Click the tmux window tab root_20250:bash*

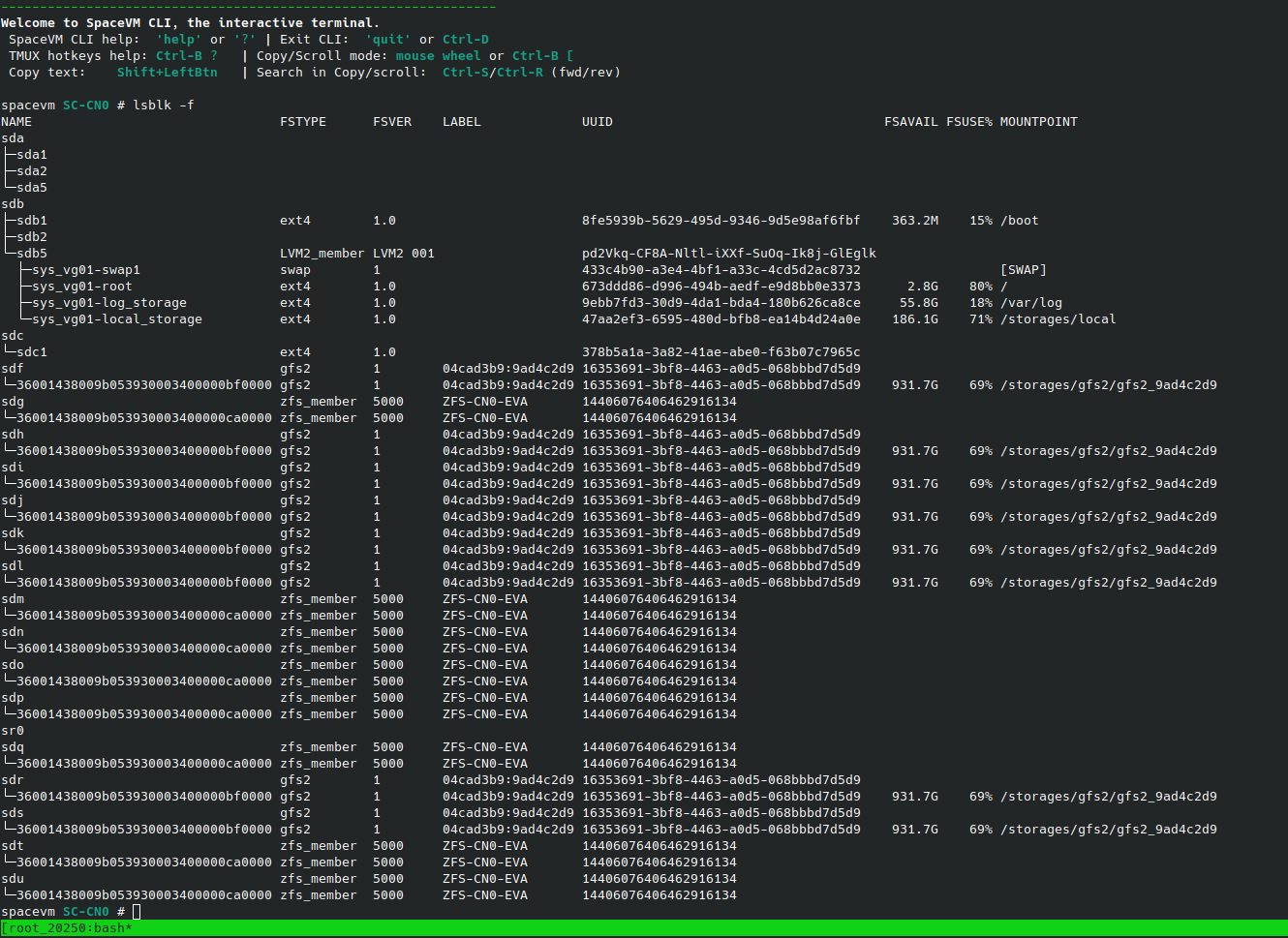(70, 928)
